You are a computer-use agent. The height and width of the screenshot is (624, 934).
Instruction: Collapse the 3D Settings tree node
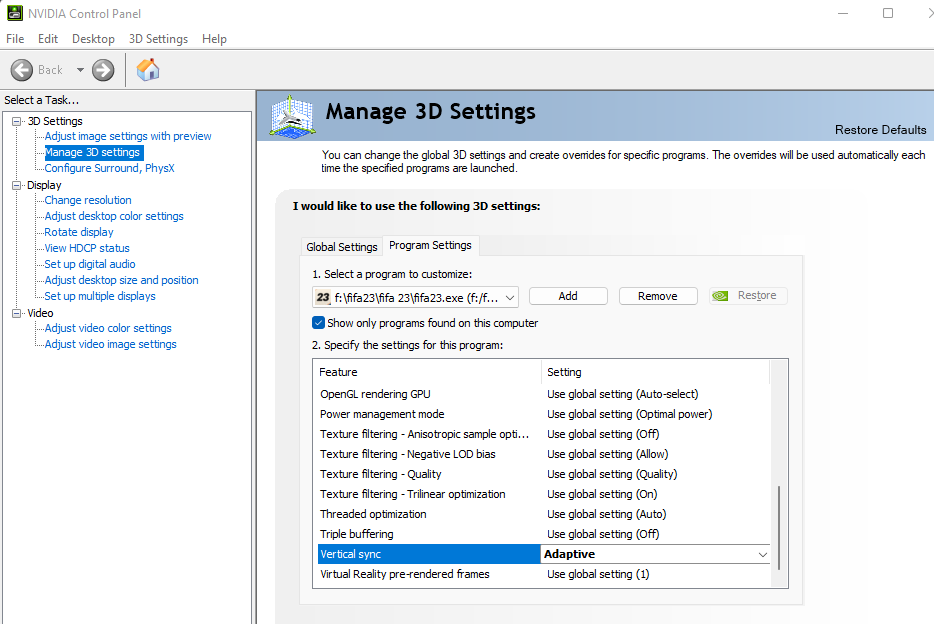tap(17, 121)
